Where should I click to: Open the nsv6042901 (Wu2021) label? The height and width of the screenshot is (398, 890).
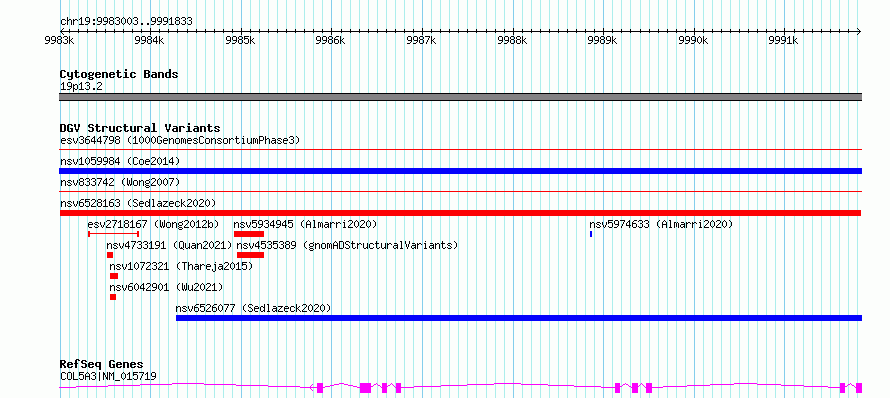pos(166,287)
